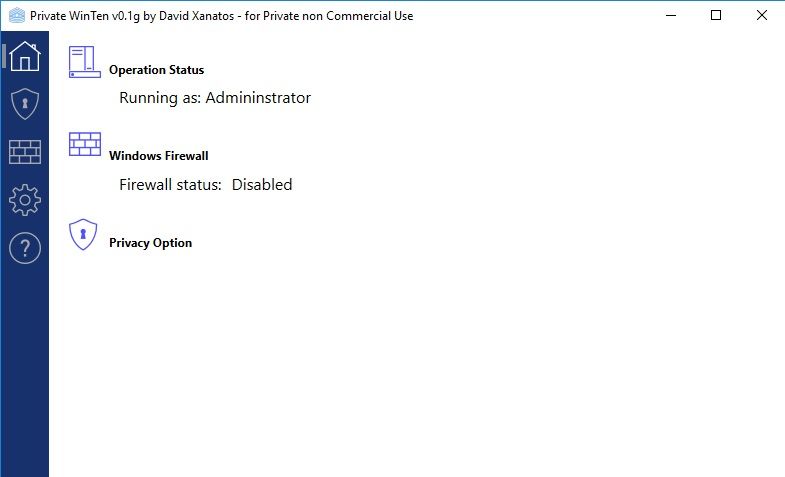Open help with the question mark icon

click(25, 248)
